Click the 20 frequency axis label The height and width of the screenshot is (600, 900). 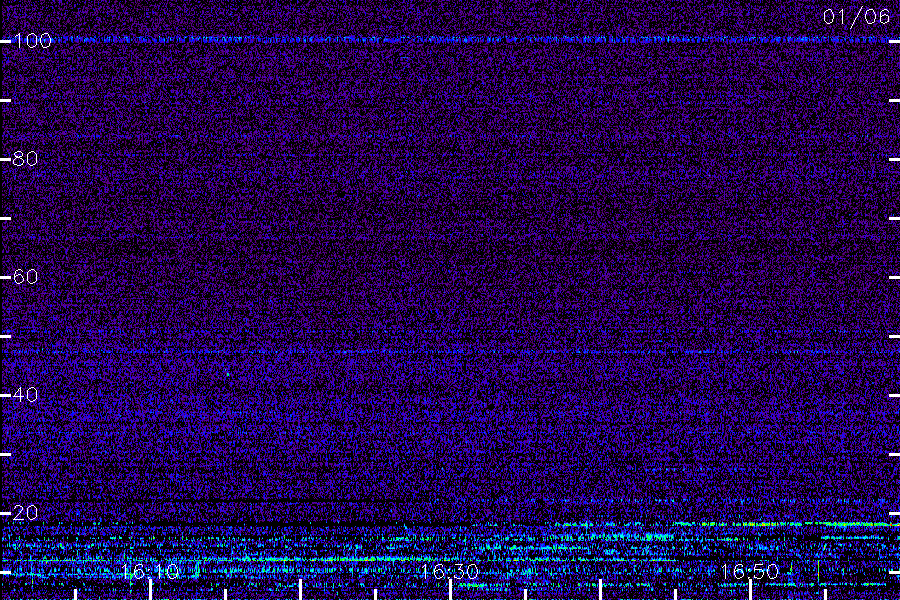(x=25, y=513)
